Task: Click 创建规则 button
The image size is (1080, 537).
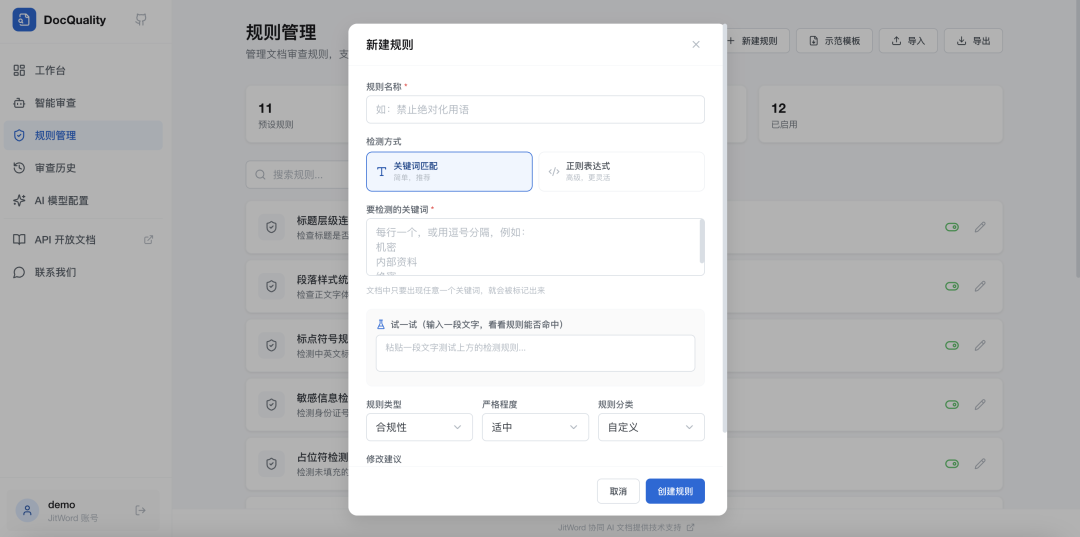Action: (x=675, y=492)
